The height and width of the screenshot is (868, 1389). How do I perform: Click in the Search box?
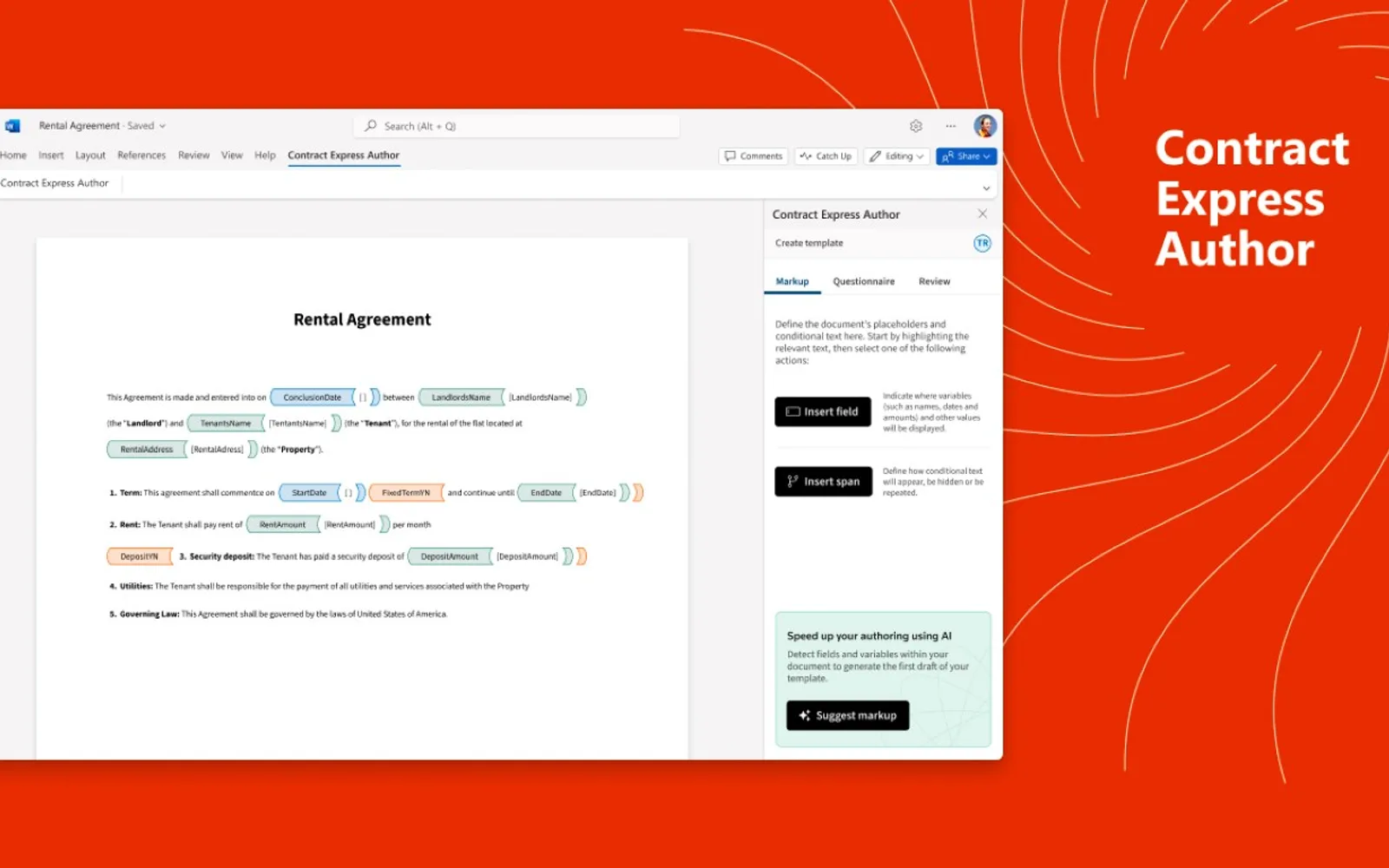coord(517,126)
